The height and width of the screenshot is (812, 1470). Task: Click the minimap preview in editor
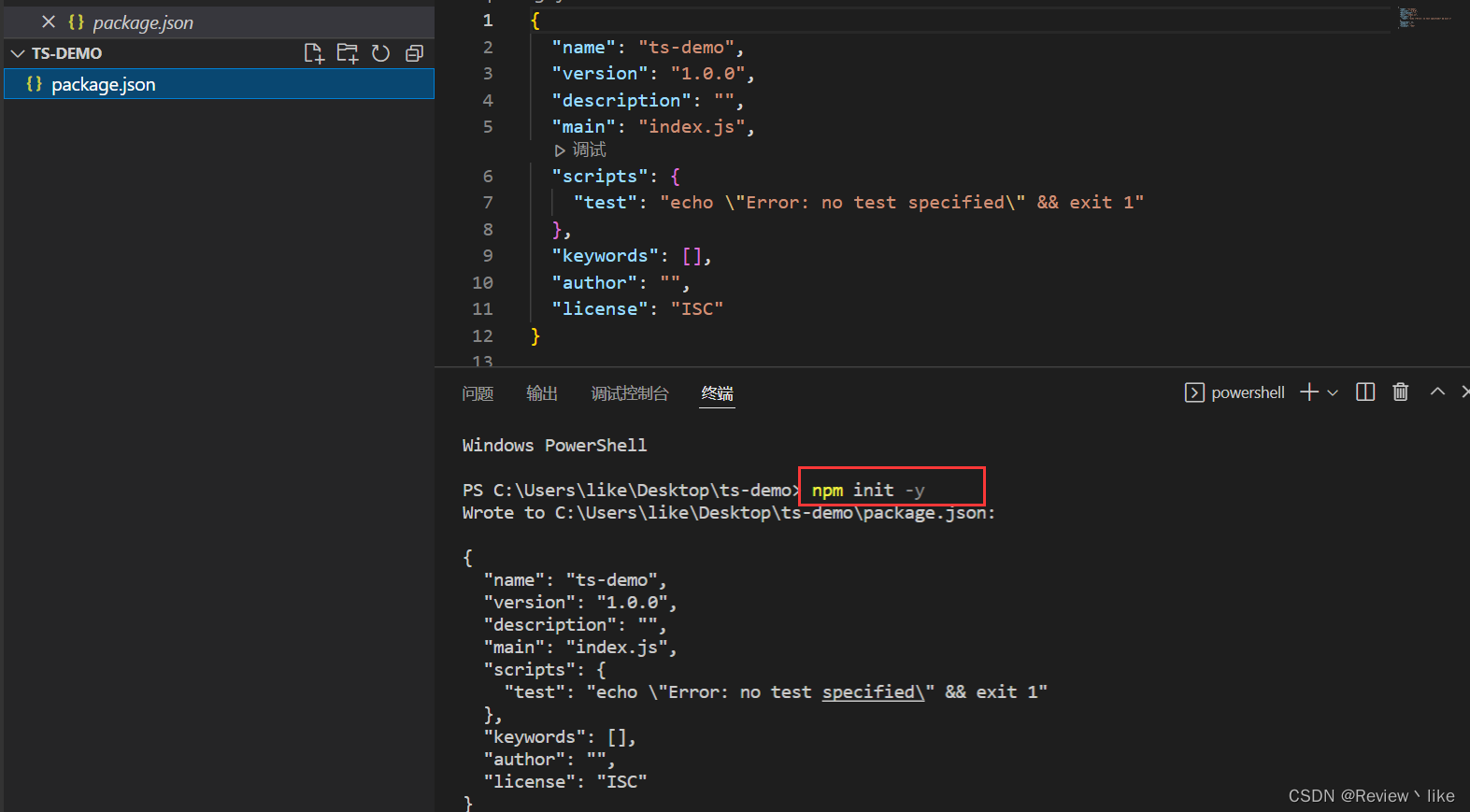tap(1425, 17)
